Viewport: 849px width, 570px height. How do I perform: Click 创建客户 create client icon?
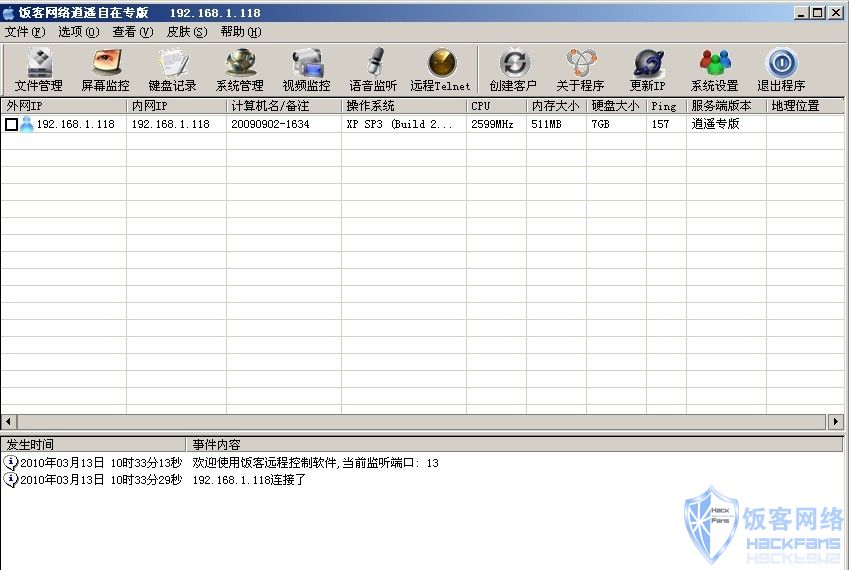tap(513, 70)
